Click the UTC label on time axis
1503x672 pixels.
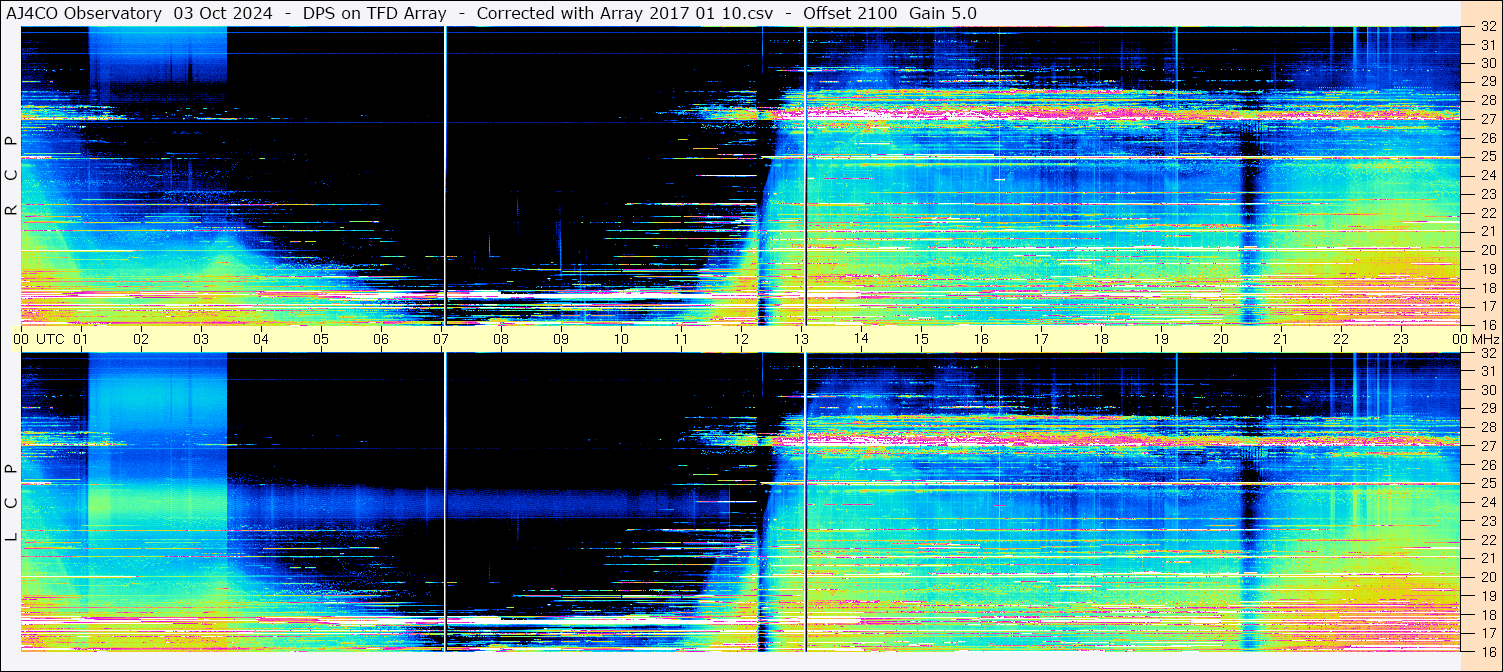pyautogui.click(x=50, y=339)
